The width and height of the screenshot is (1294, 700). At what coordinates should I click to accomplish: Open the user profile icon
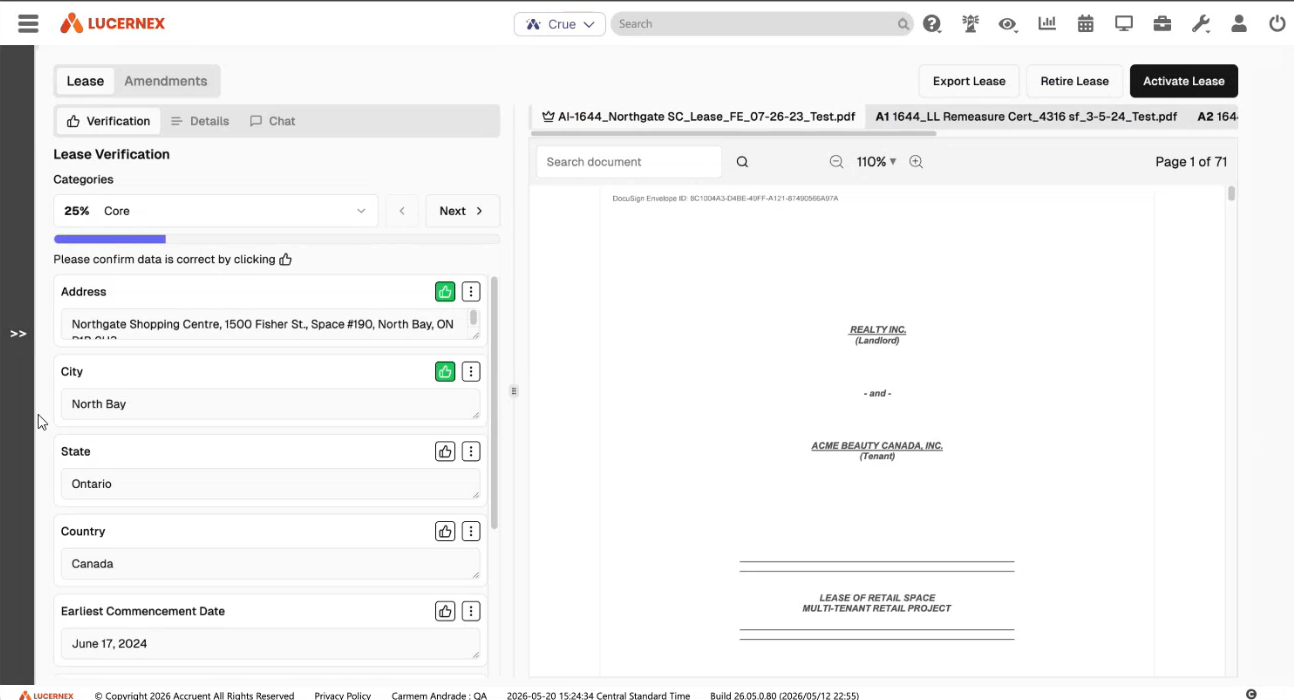point(1239,24)
